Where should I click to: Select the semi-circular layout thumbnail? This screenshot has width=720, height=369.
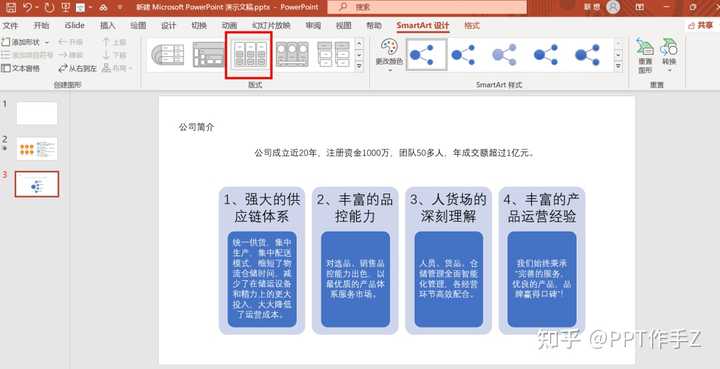tap(168, 55)
